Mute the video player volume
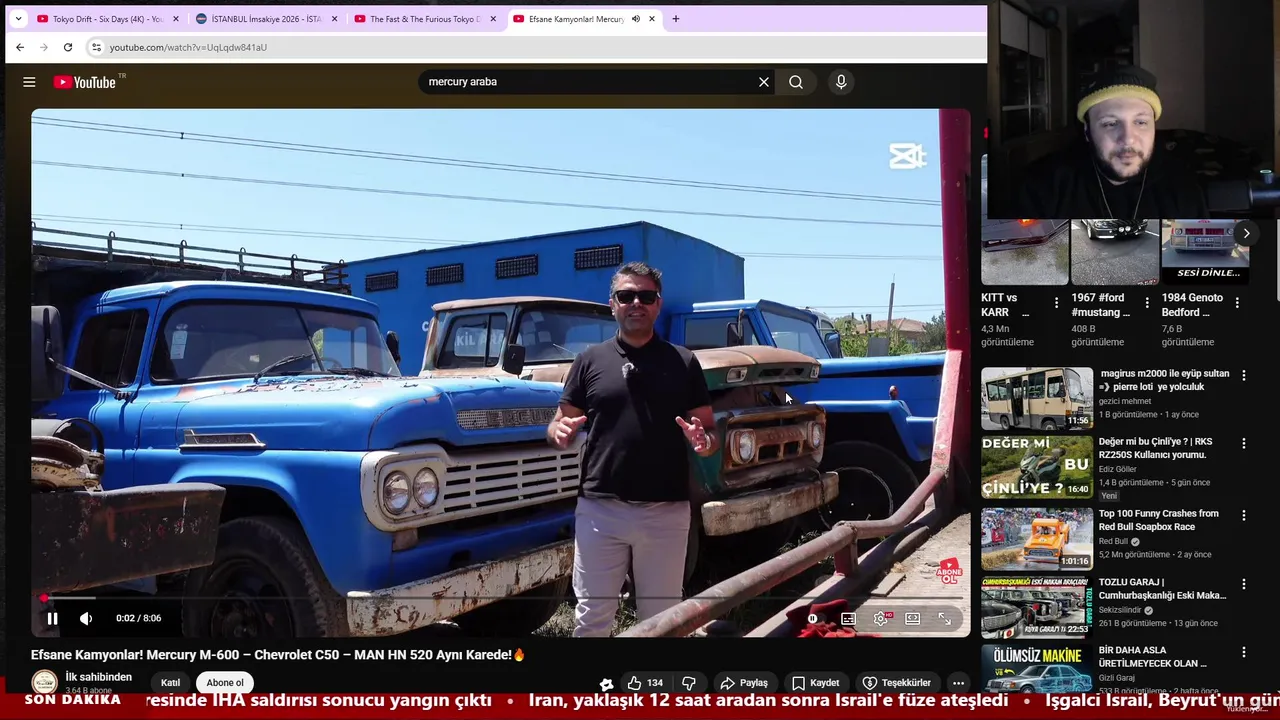The width and height of the screenshot is (1280, 720). [x=86, y=618]
